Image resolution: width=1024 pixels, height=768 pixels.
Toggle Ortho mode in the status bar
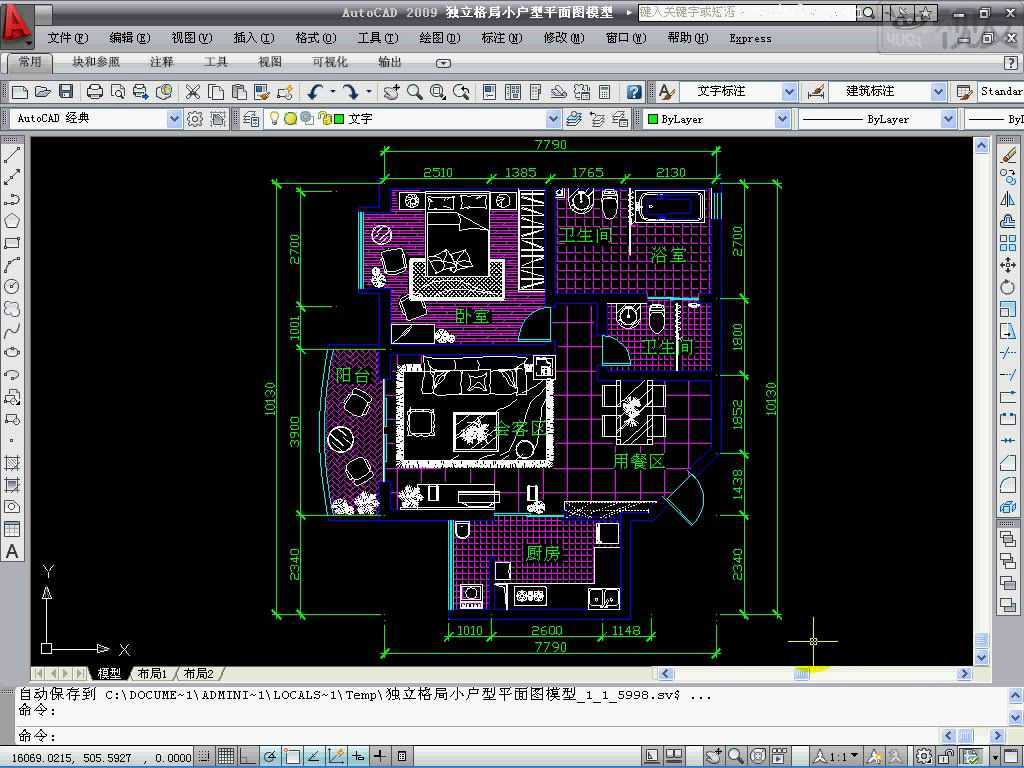(x=248, y=756)
